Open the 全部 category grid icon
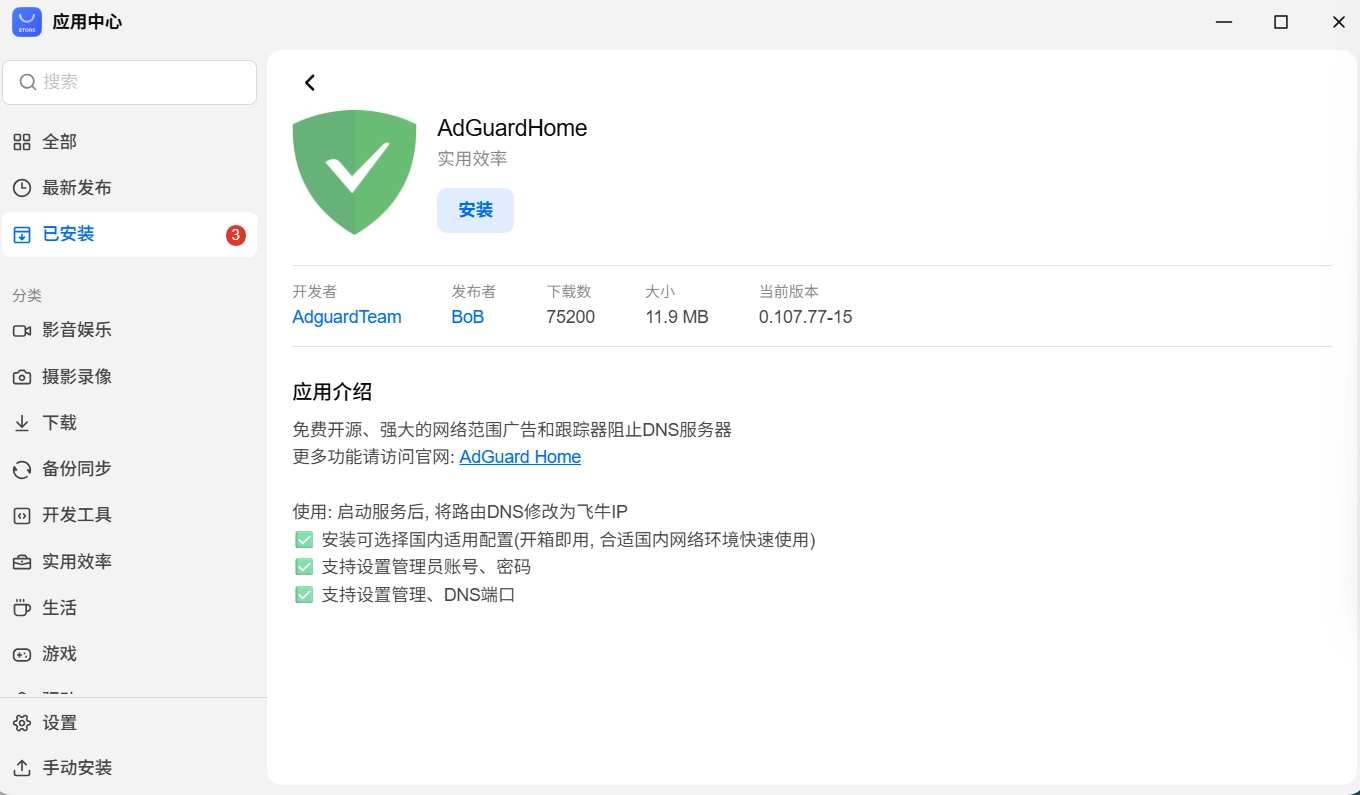Viewport: 1360px width, 795px height. [x=22, y=142]
